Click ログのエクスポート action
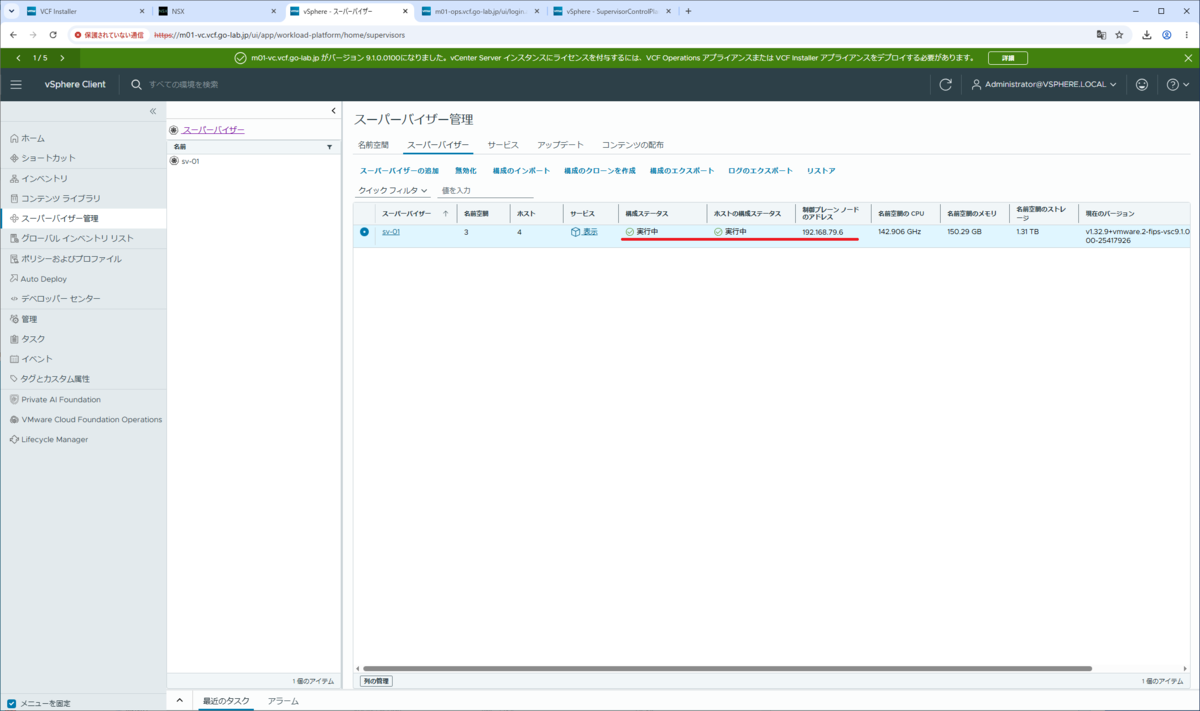The image size is (1200, 711). pyautogui.click(x=760, y=171)
